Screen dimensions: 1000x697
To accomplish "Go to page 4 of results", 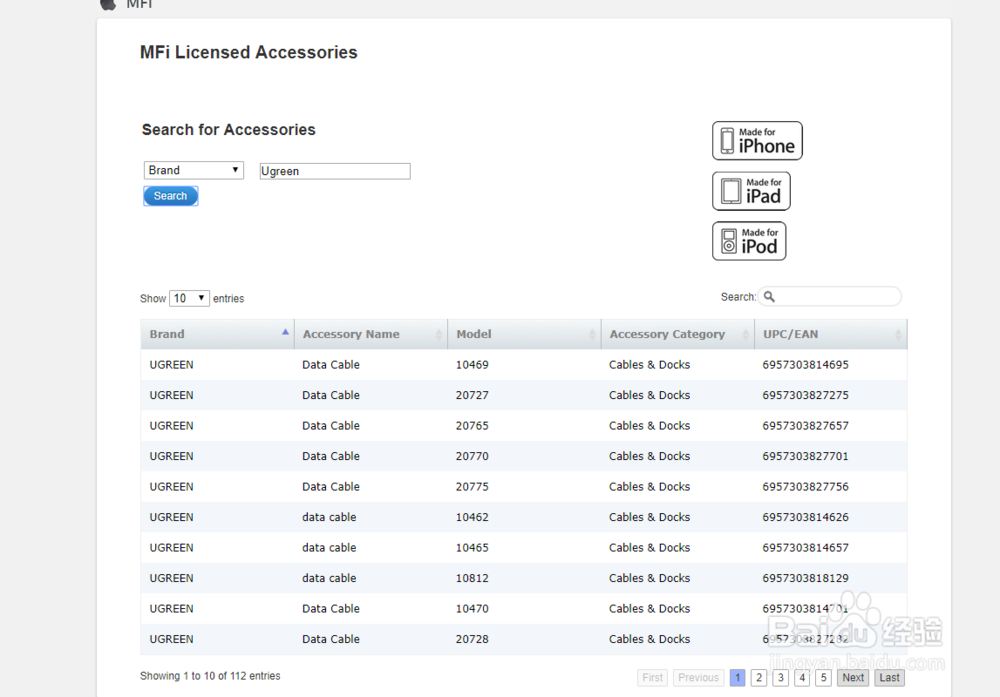I will click(802, 677).
